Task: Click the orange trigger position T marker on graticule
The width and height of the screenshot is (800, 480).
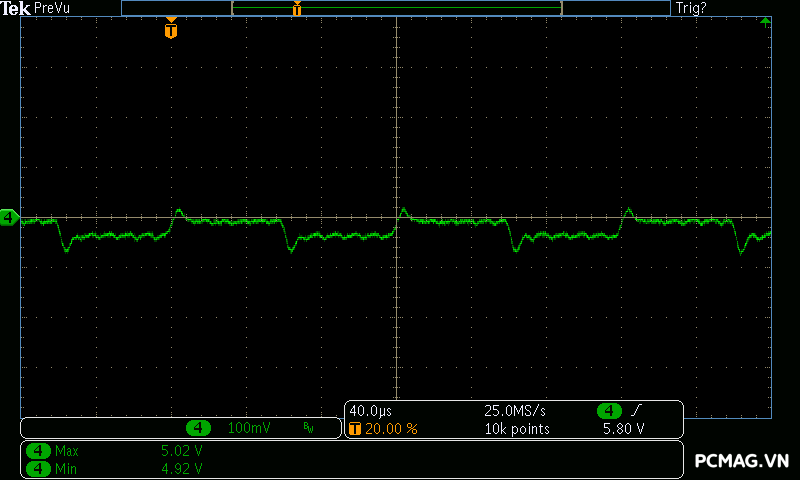Action: pyautogui.click(x=171, y=30)
